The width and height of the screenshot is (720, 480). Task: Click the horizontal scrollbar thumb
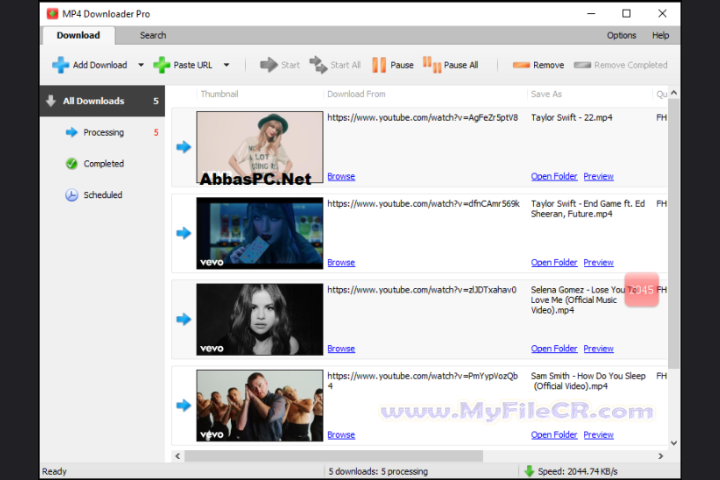coord(333,456)
